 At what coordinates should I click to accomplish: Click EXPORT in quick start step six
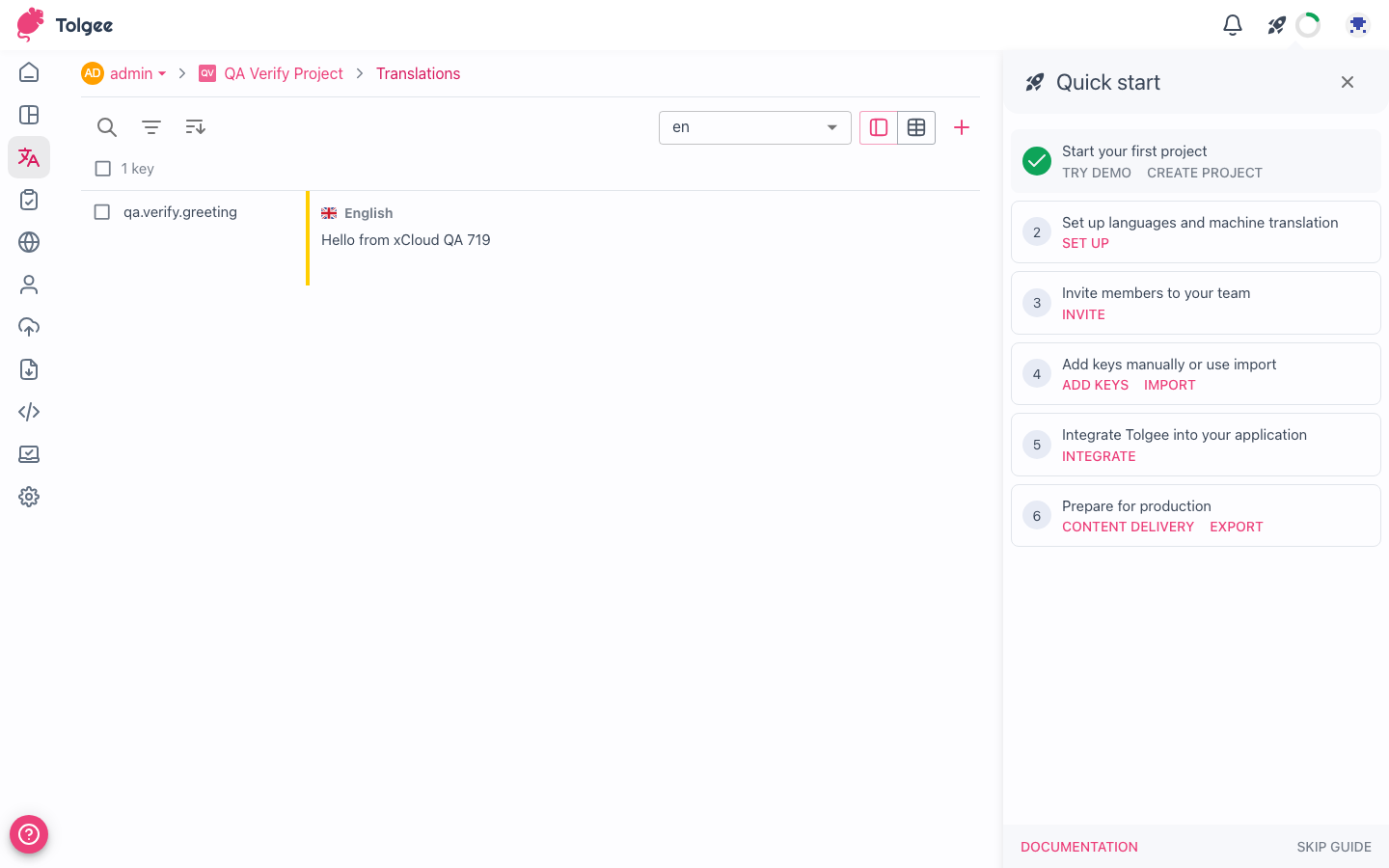(1236, 527)
